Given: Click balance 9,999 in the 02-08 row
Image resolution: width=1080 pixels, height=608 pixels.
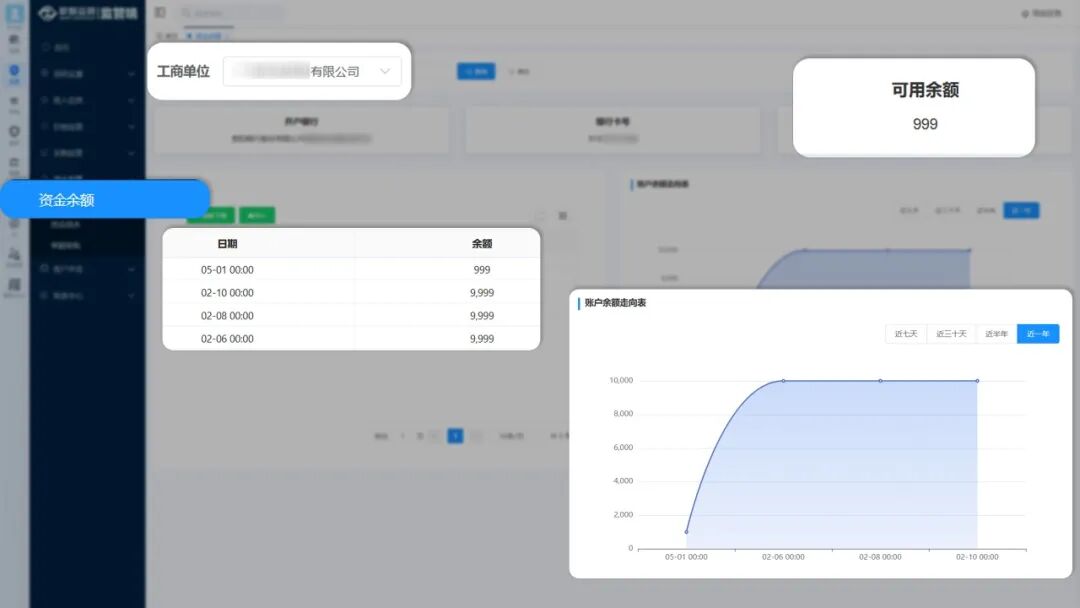Looking at the screenshot, I should pyautogui.click(x=481, y=316).
